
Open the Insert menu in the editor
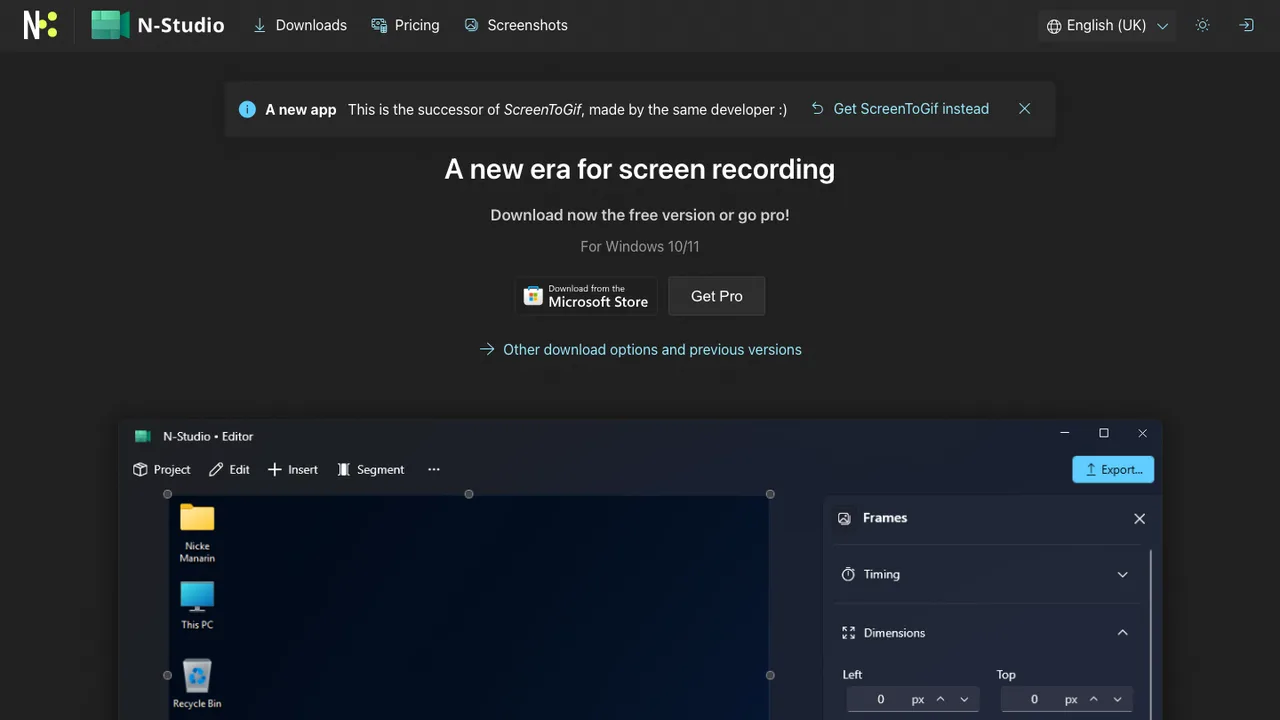[293, 469]
